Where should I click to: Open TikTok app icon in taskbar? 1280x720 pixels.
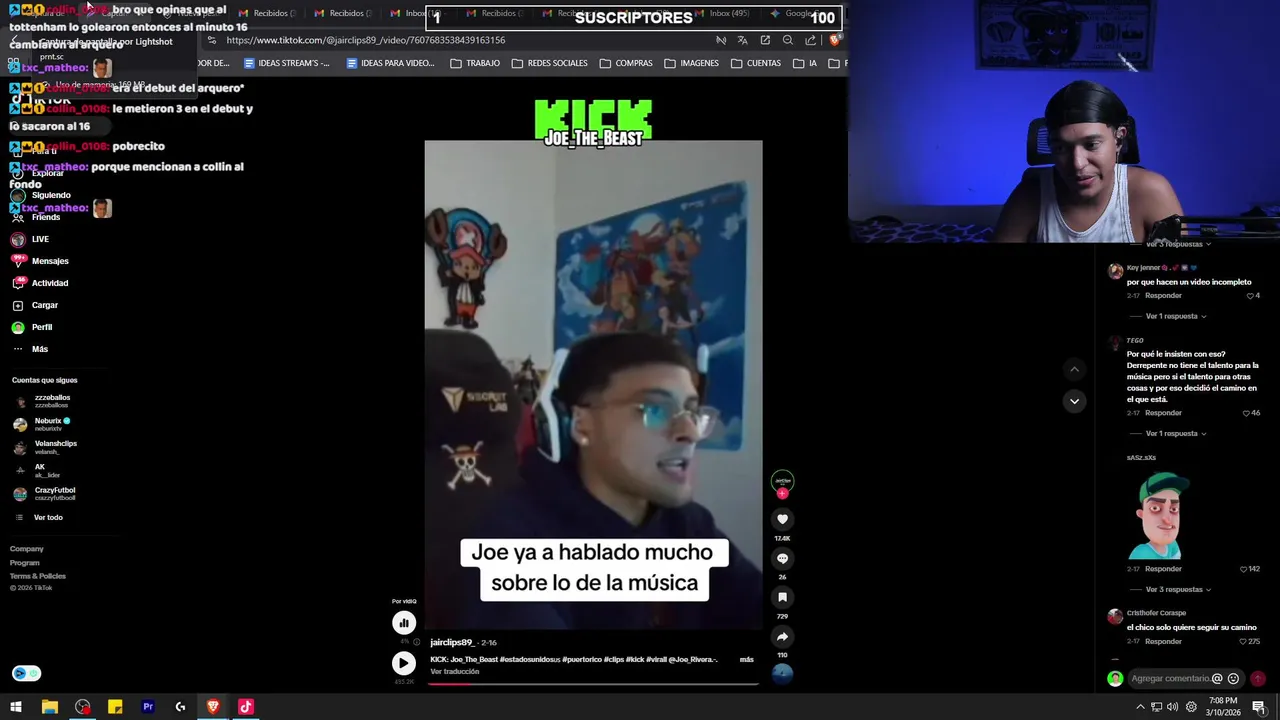pos(246,707)
